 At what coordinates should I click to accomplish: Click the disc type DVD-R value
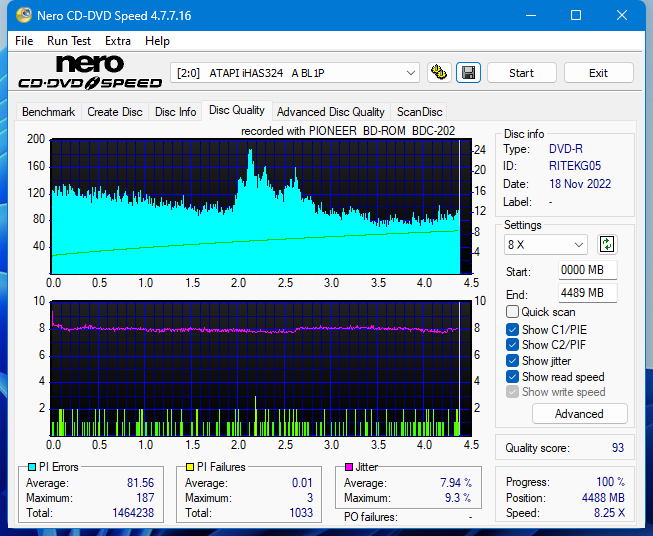566,149
